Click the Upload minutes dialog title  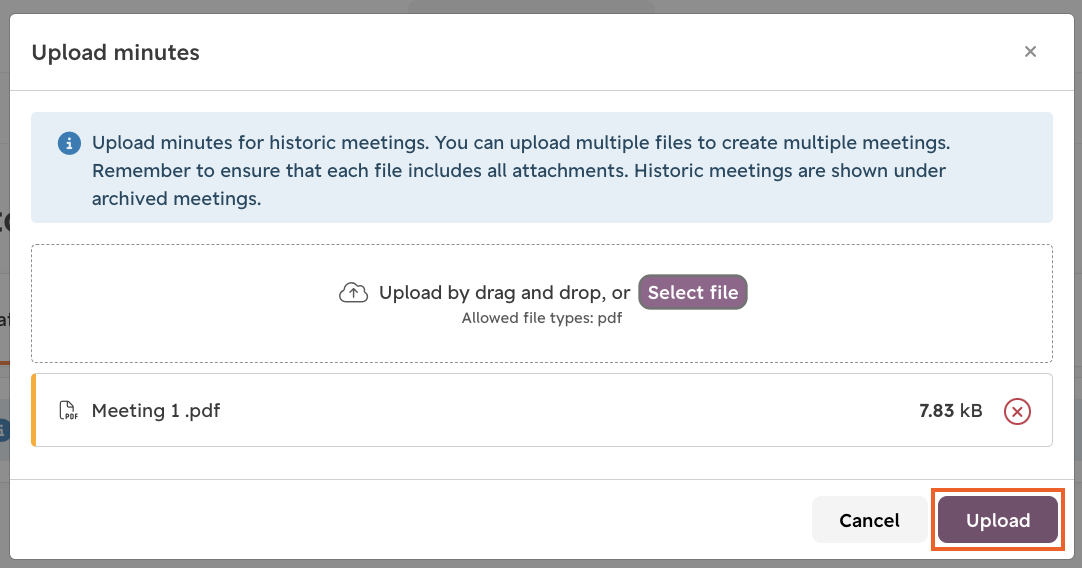coord(115,52)
